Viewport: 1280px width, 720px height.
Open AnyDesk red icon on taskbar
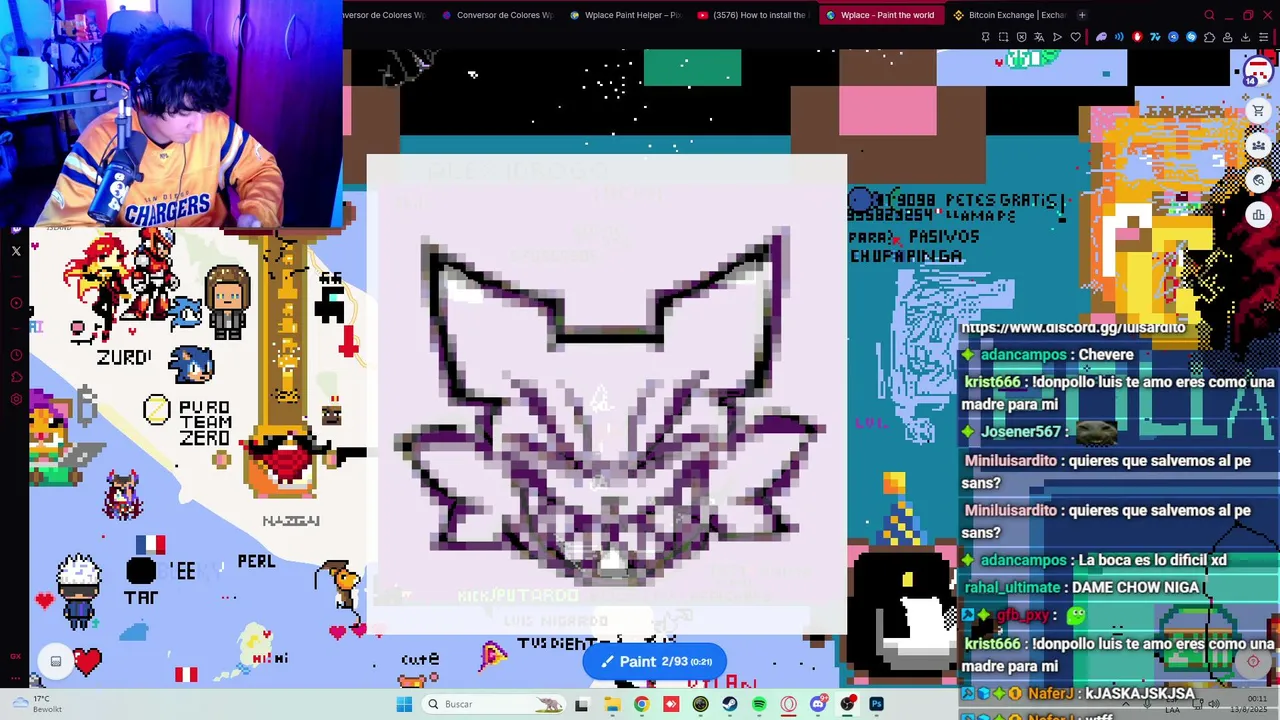671,704
